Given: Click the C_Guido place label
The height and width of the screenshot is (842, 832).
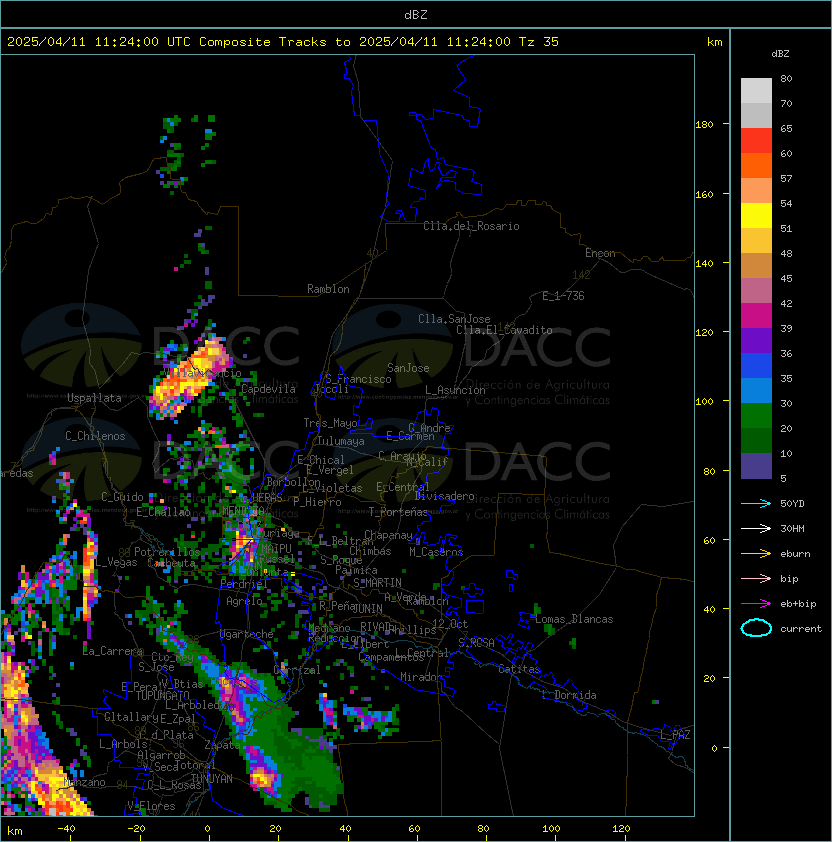Looking at the screenshot, I should tap(122, 497).
